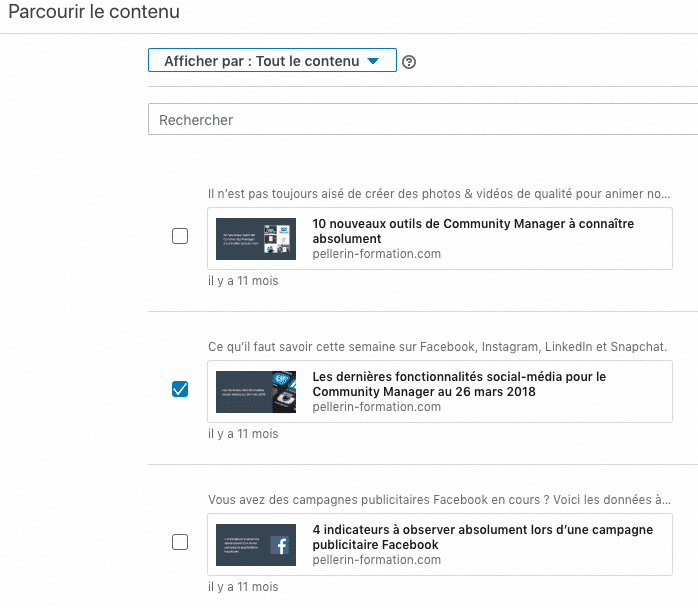The image size is (698, 608).
Task: Click the 'Vous avez des campagnes publicitaires' text
Action: point(438,500)
